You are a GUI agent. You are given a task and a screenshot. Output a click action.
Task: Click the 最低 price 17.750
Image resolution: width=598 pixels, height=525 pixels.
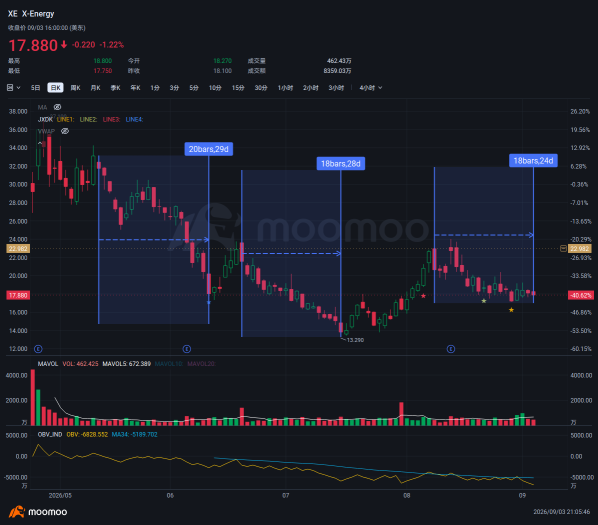(x=103, y=71)
